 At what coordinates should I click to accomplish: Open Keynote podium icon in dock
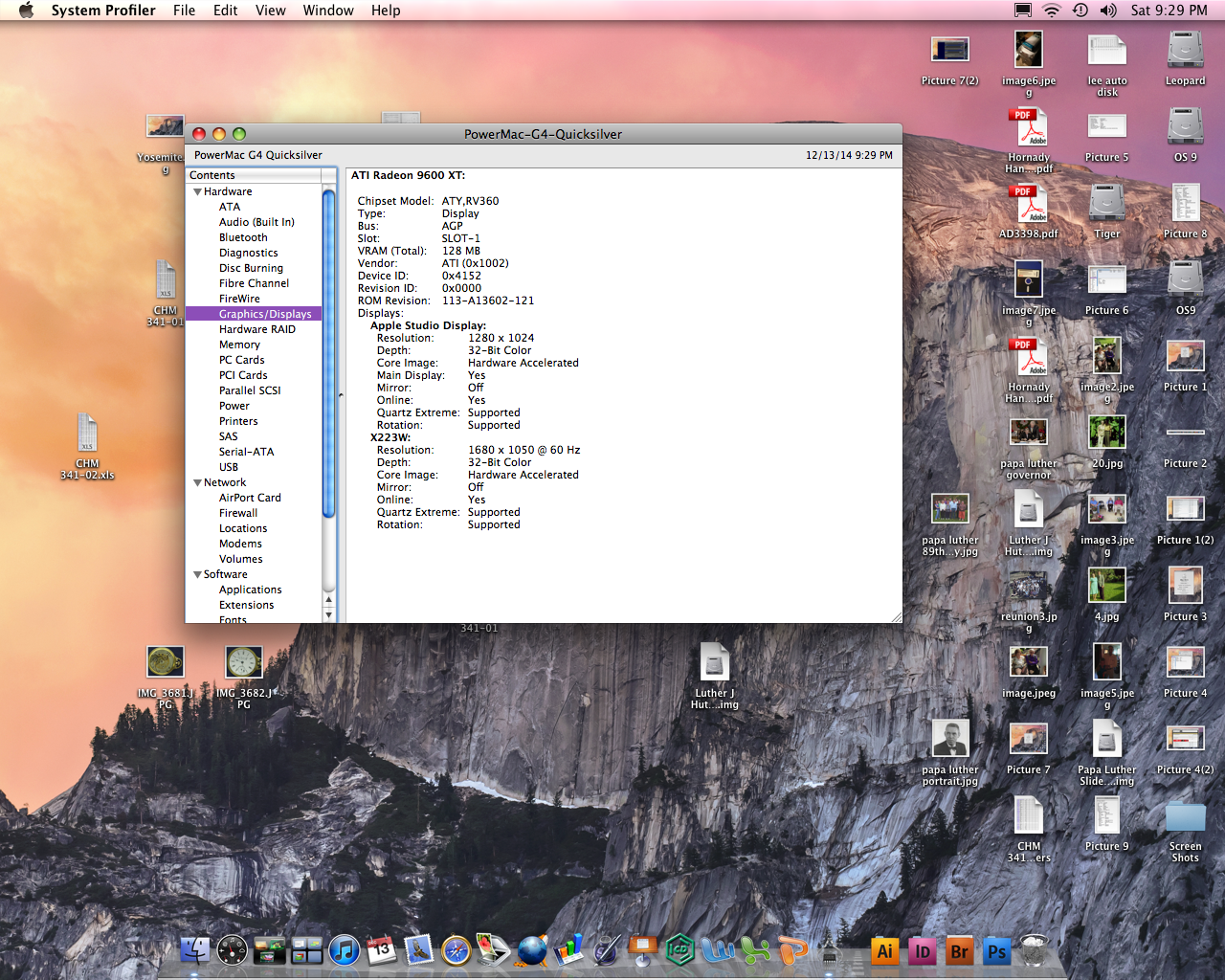[x=643, y=949]
